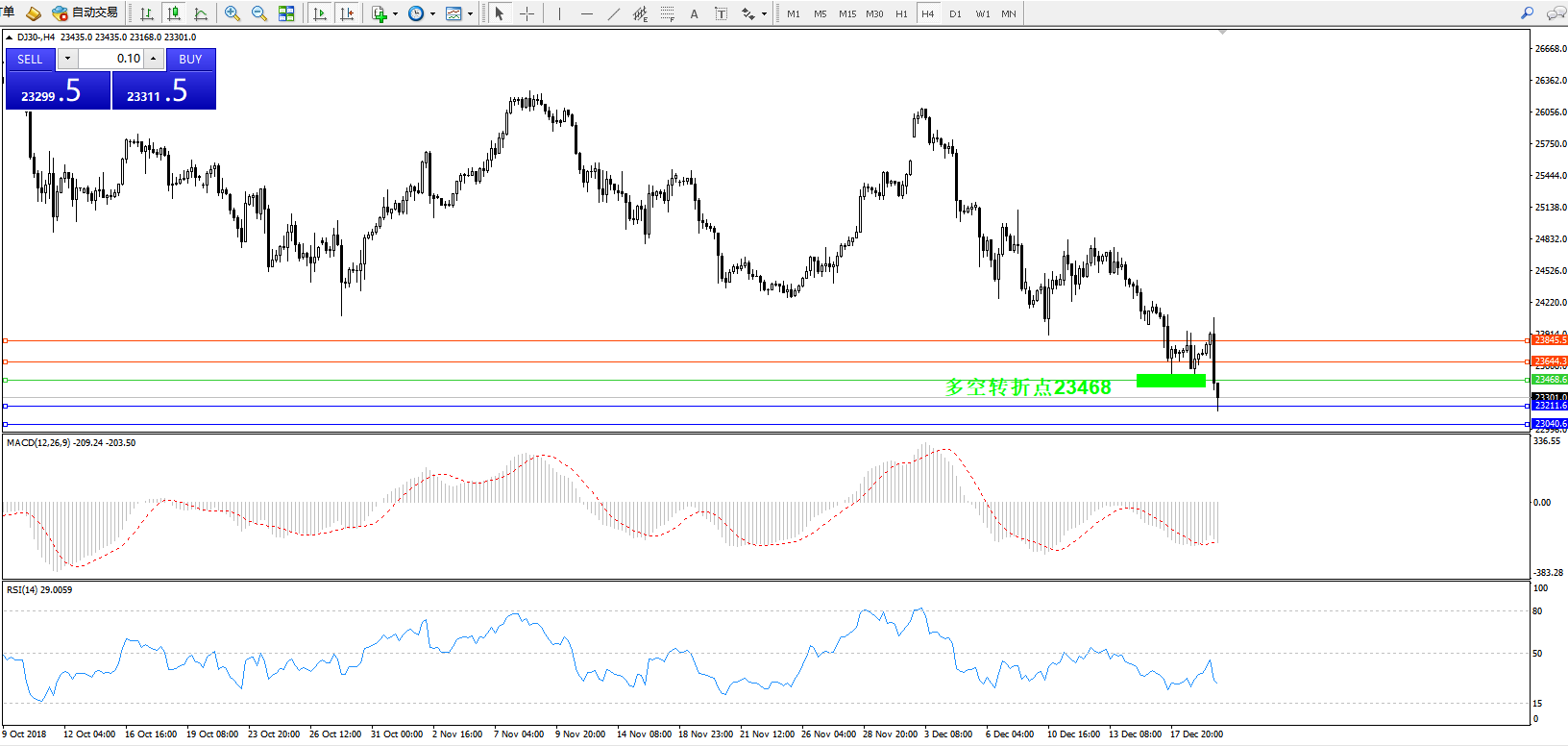Image resolution: width=1568 pixels, height=746 pixels.
Task: Toggle chart shift button
Action: pyautogui.click(x=347, y=13)
